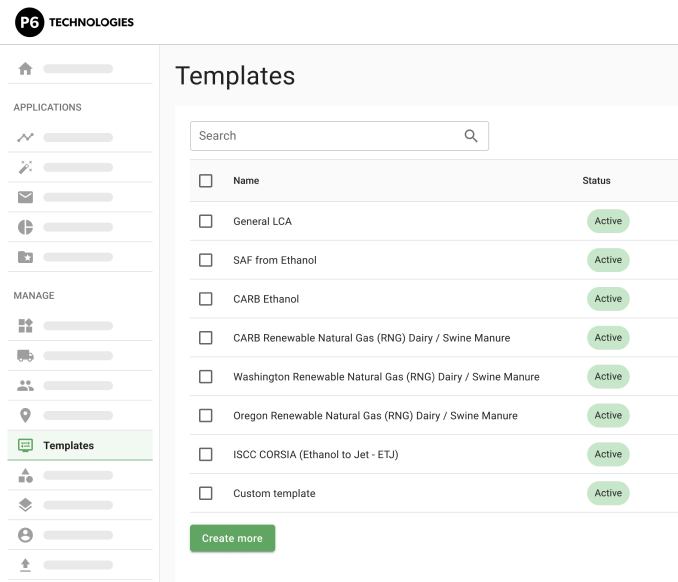Click Active badge for SAF from Ethanol
The height and width of the screenshot is (582, 678).
(x=608, y=260)
